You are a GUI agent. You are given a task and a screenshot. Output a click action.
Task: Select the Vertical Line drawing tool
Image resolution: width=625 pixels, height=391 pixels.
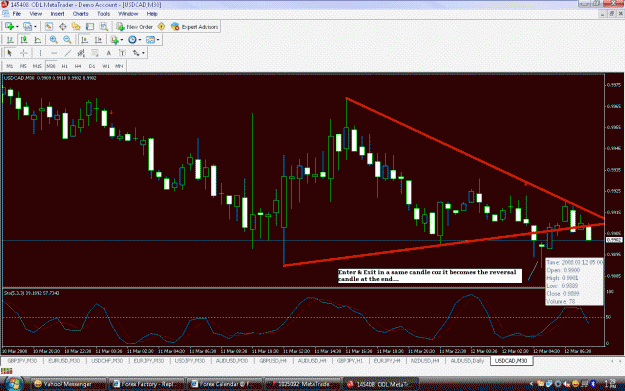pyautogui.click(x=40, y=53)
